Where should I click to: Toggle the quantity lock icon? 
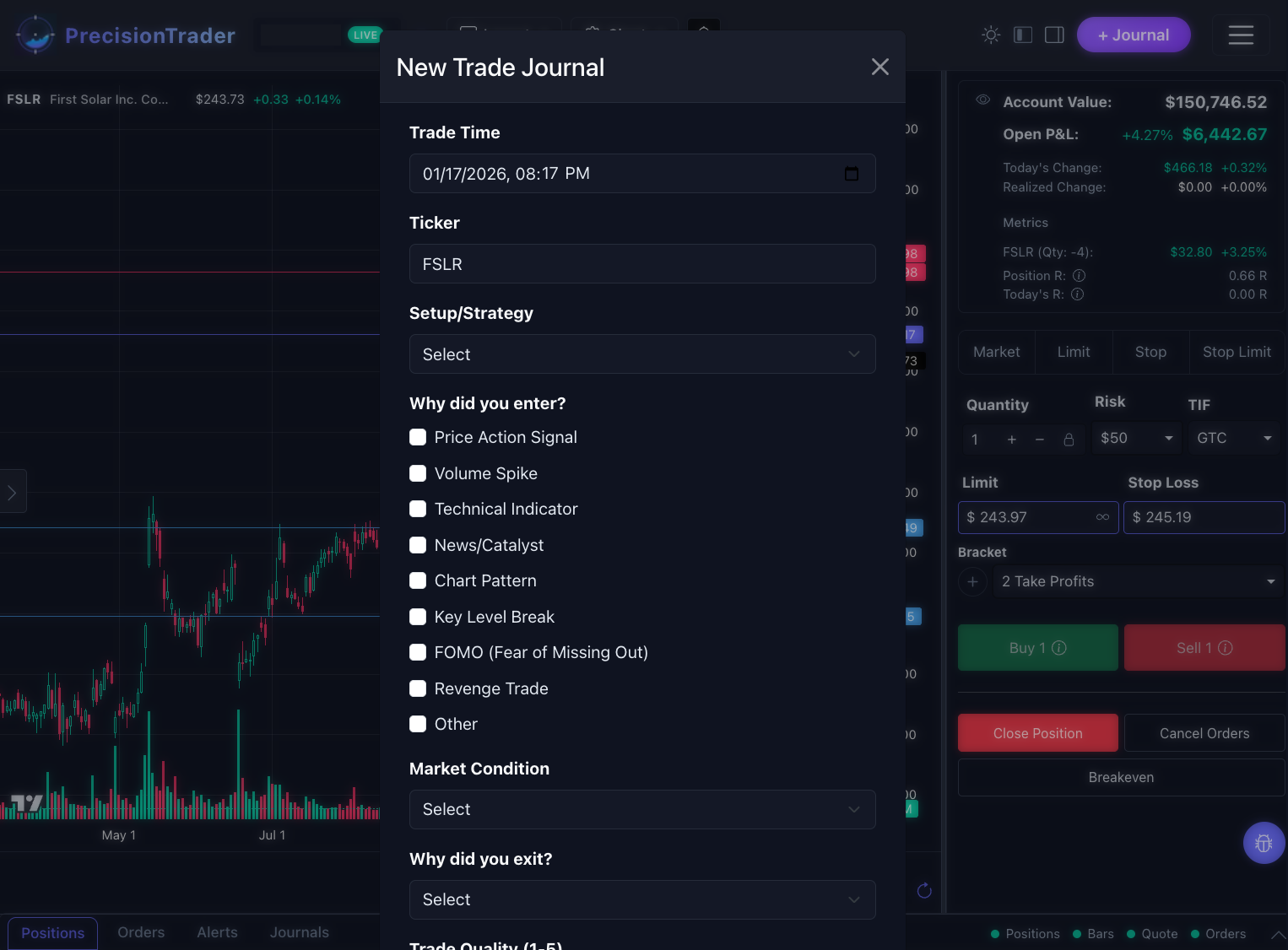pos(1069,440)
